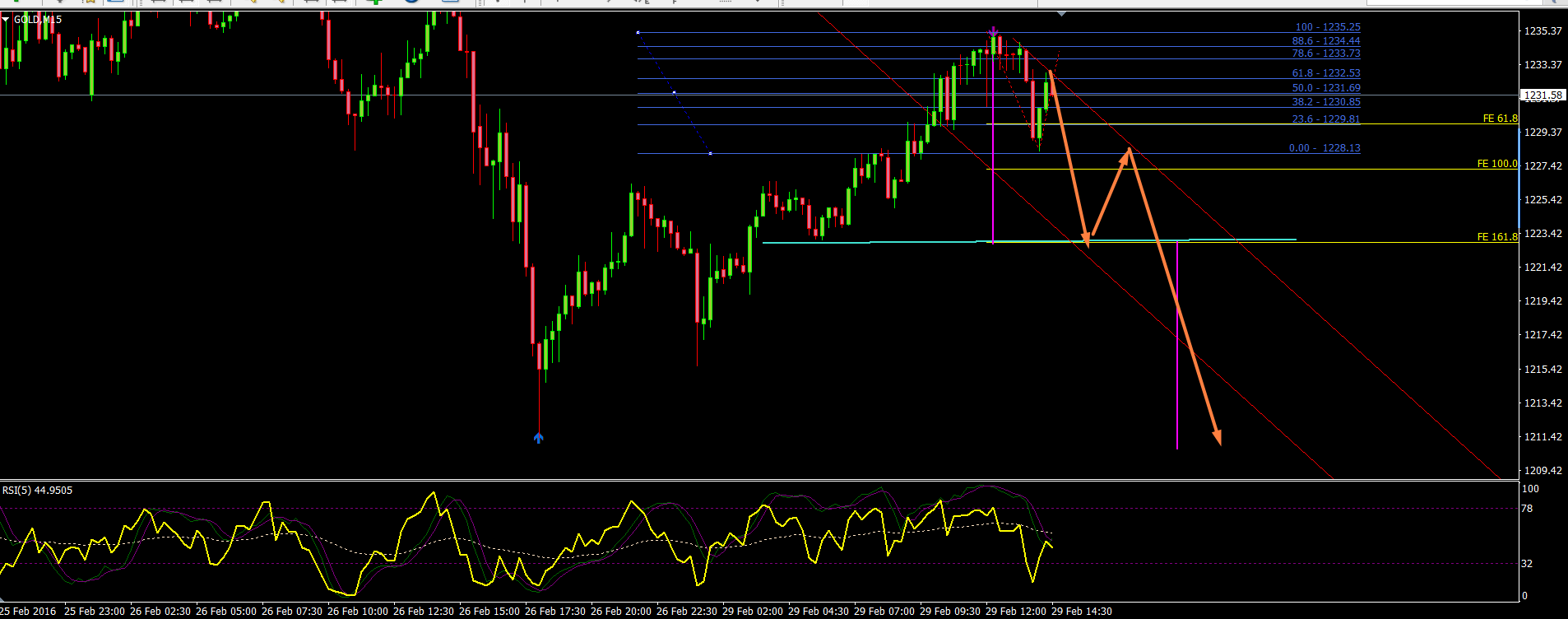Screen dimensions: 1568x619
Task: Select the Fibonacci level 100 - 1235.25
Action: point(1328,27)
